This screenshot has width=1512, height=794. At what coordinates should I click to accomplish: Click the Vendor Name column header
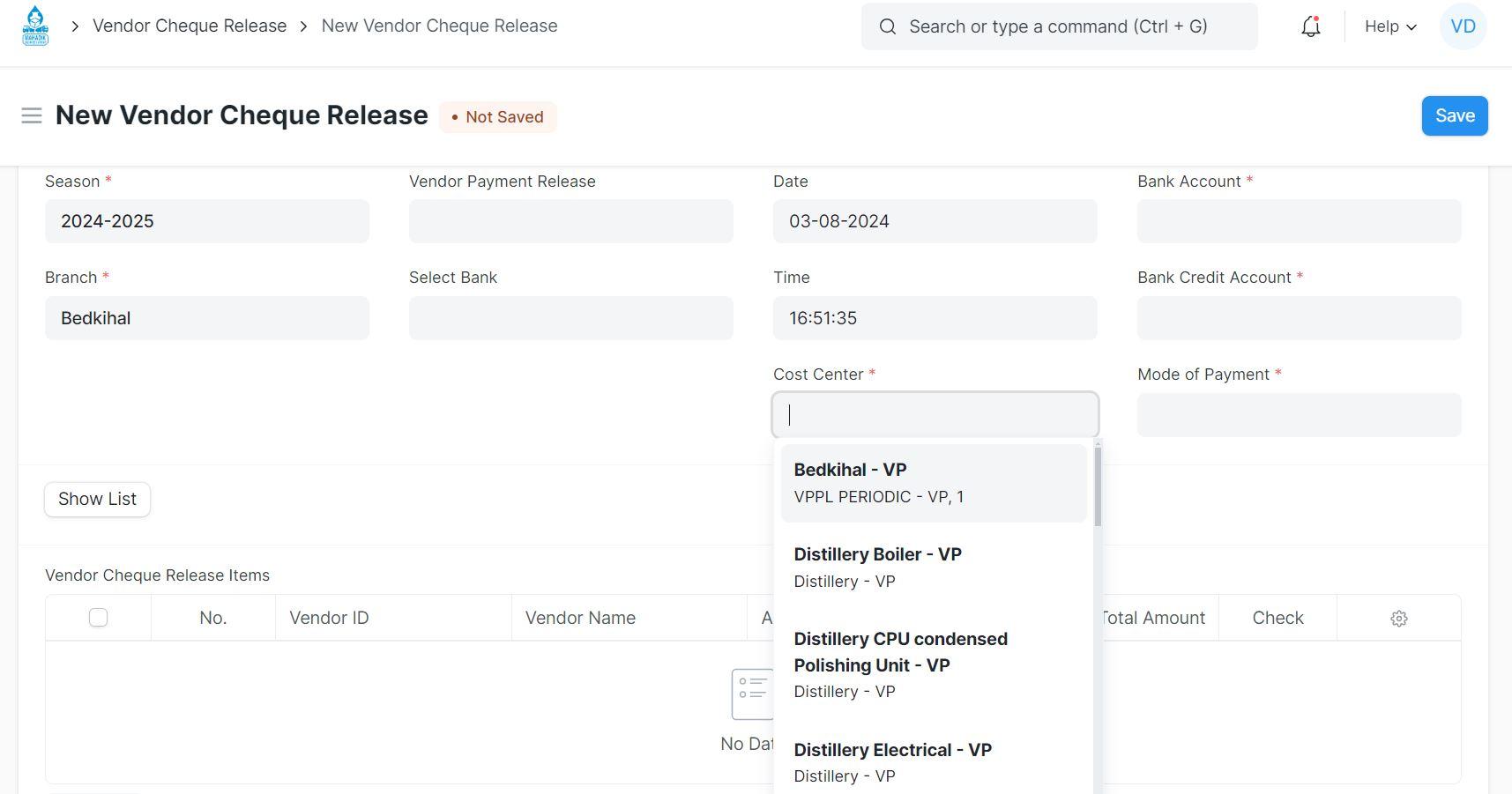[629, 618]
